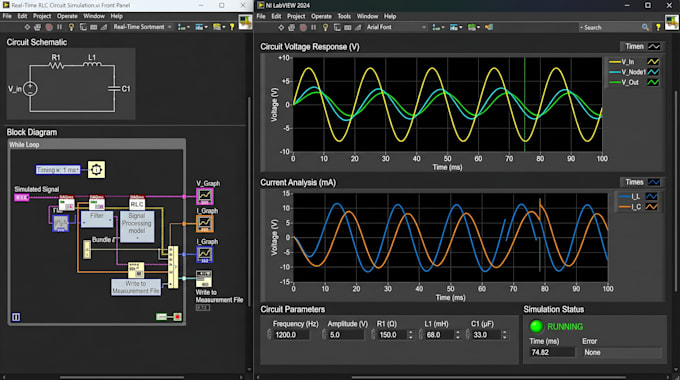This screenshot has width=680, height=380.
Task: Click Run Continuously in NI LabVIEW 2024 toolbar
Action: [x=292, y=27]
